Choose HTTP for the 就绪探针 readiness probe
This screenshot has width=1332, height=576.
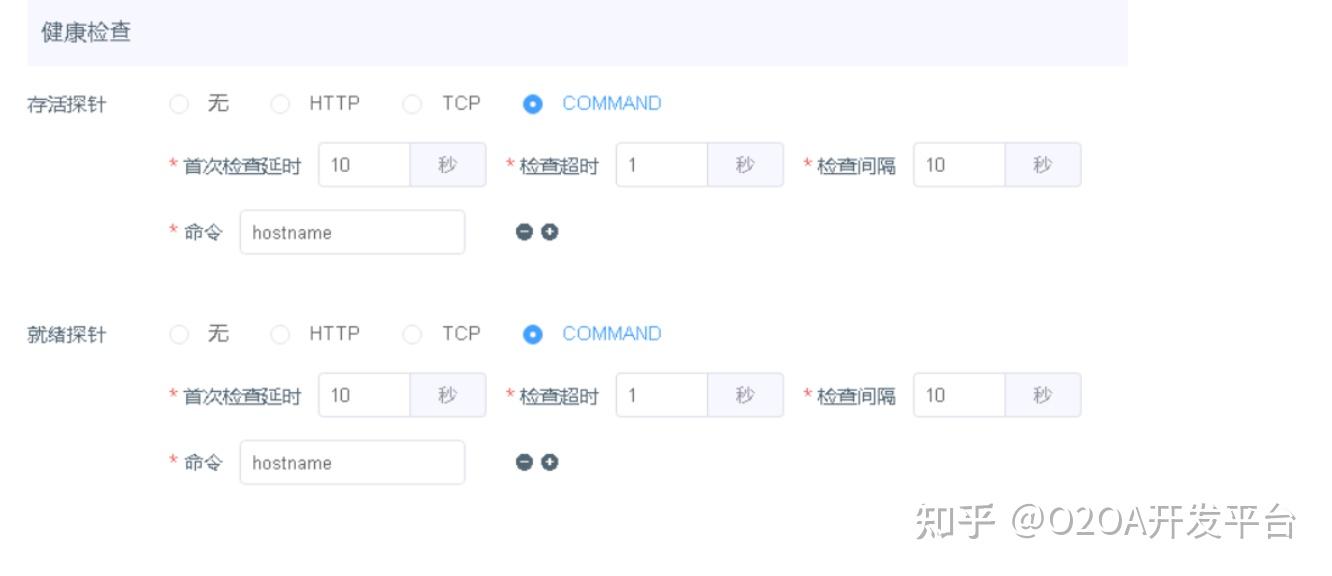click(281, 335)
